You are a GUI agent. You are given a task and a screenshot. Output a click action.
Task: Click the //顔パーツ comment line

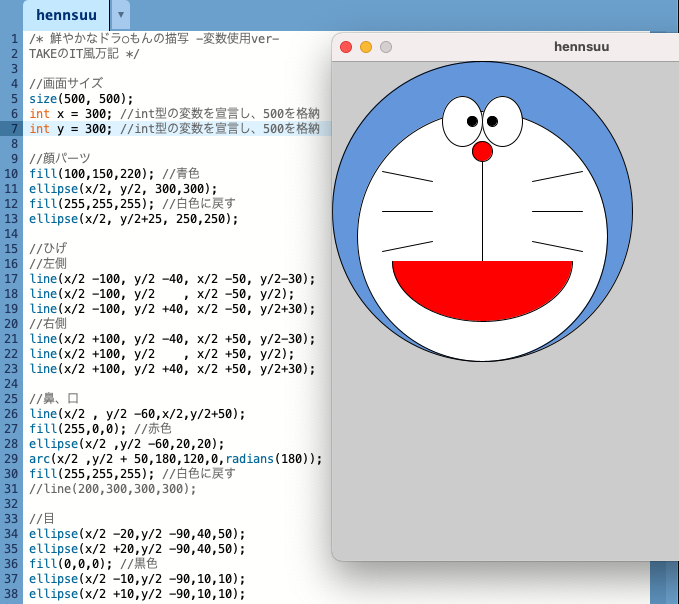[60, 158]
